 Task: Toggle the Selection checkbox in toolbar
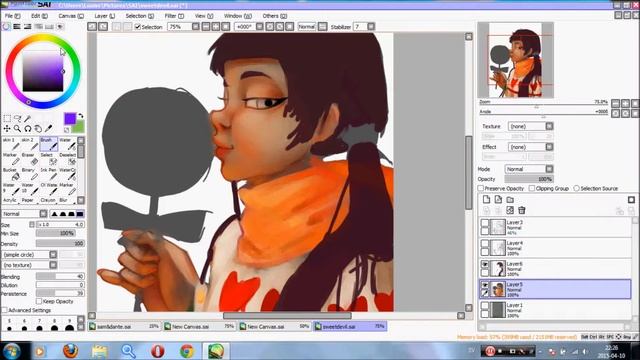pyautogui.click(x=138, y=27)
